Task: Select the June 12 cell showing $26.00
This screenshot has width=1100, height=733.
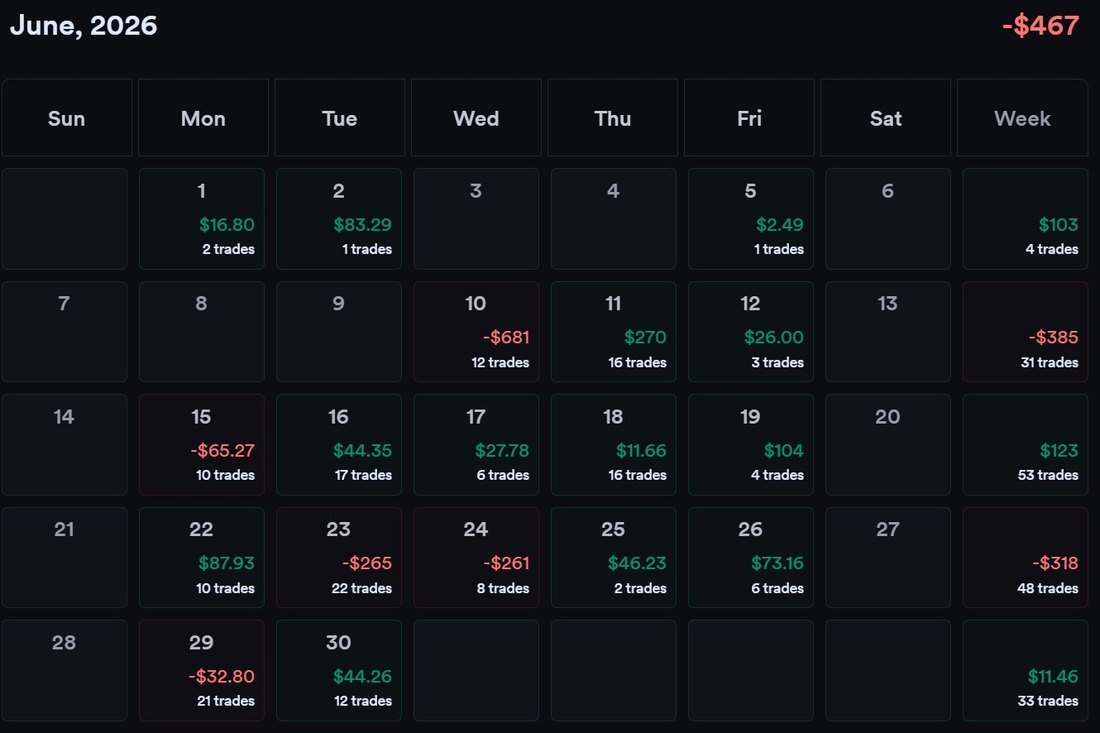Action: (751, 332)
